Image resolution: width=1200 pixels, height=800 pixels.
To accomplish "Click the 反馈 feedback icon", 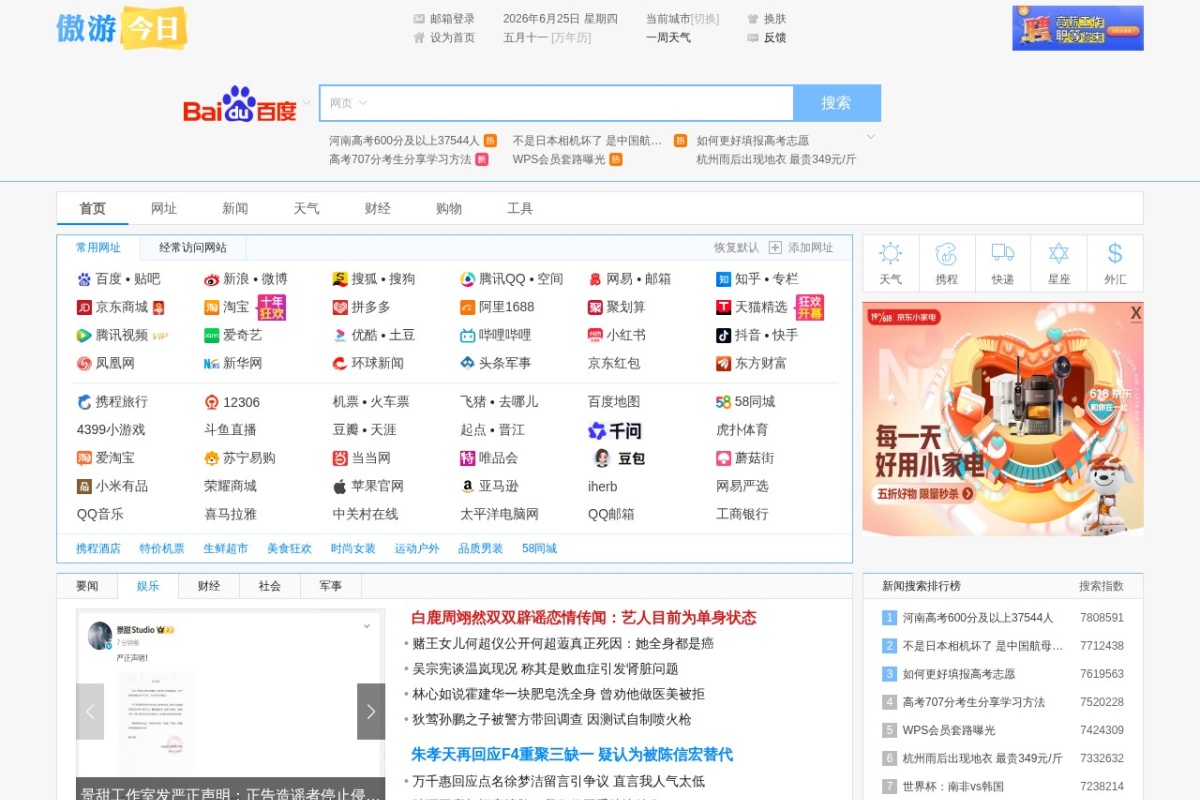I will pos(753,38).
